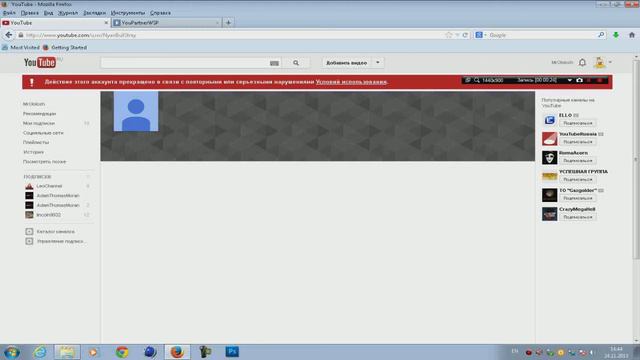Bookmark the page with the star icon
This screenshot has width=640, height=360.
click(x=449, y=35)
